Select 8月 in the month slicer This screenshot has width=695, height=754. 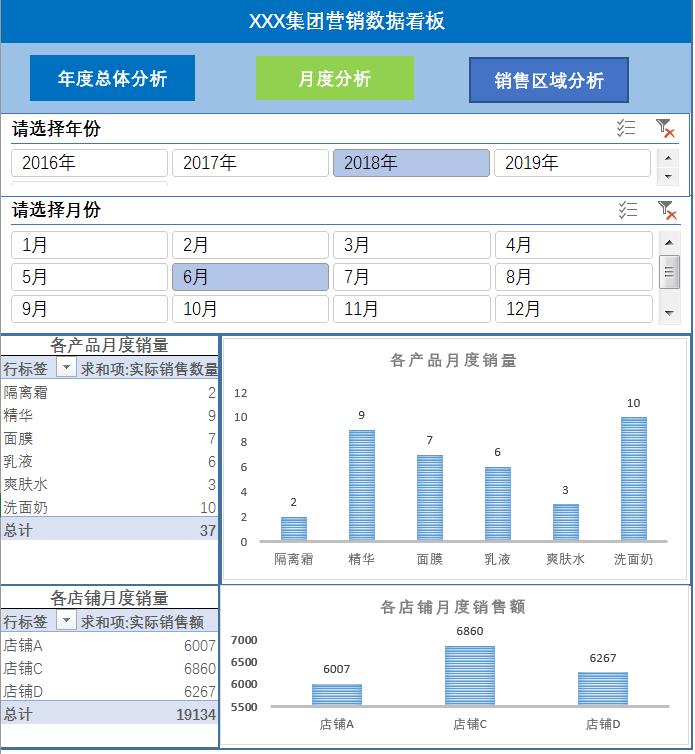574,277
